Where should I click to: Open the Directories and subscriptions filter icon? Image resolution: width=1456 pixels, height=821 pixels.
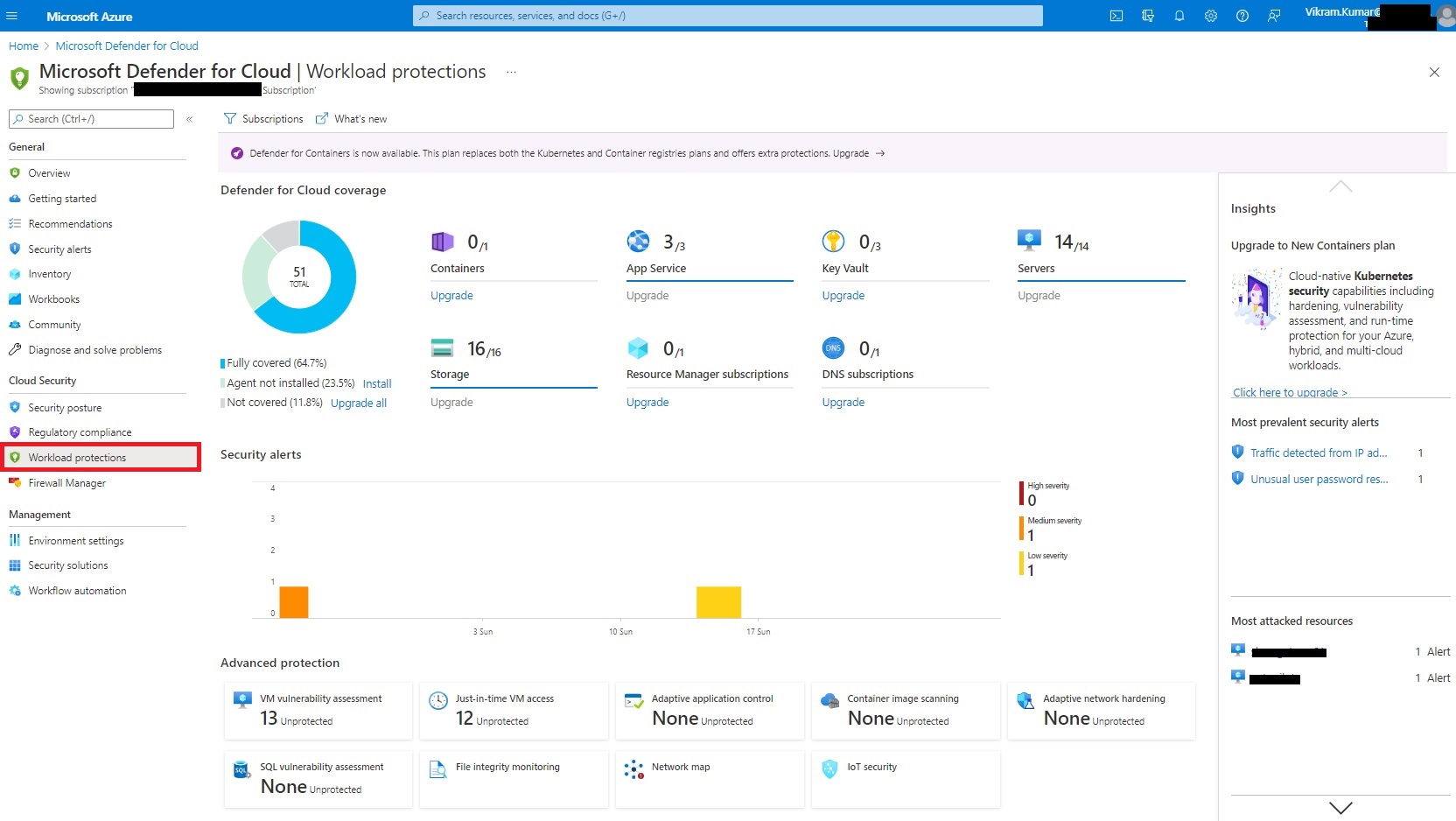coord(1148,16)
